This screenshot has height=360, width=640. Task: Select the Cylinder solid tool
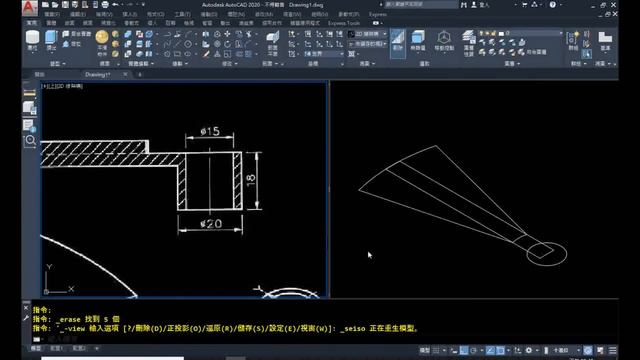pos(32,40)
